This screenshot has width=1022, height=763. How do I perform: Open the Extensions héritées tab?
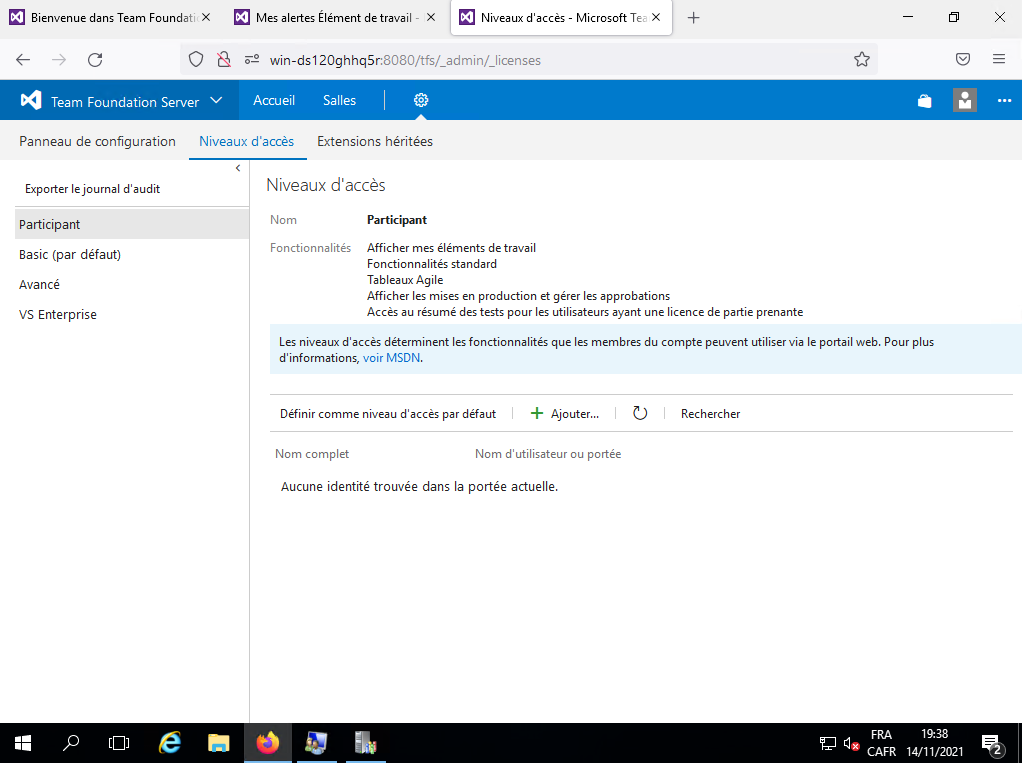pos(375,142)
